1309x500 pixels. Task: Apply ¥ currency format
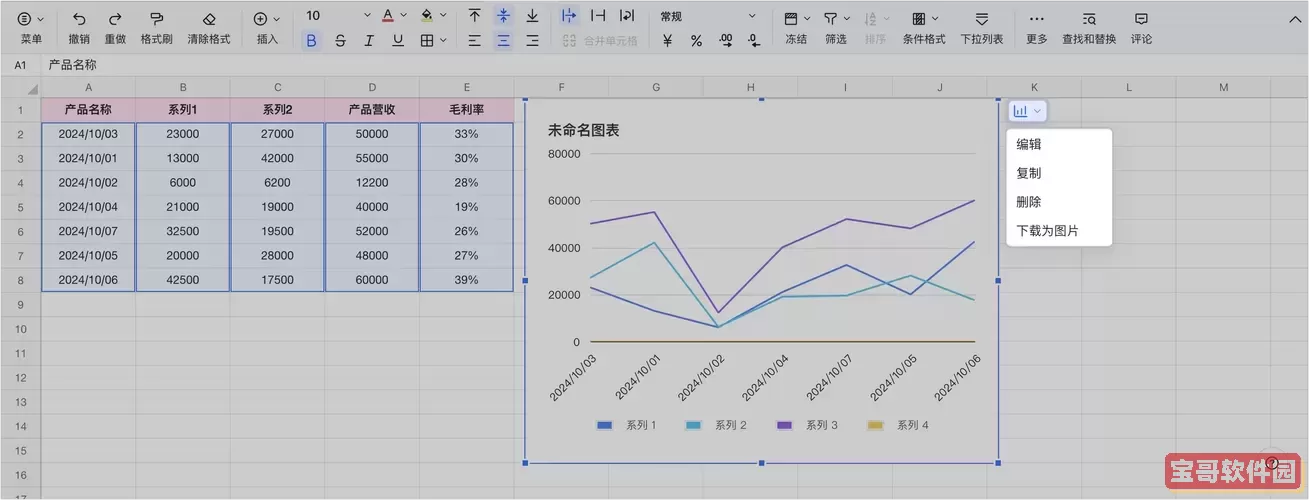pos(667,41)
